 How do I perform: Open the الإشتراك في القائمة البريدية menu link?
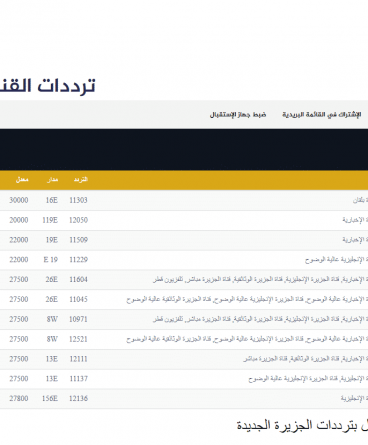(x=321, y=115)
